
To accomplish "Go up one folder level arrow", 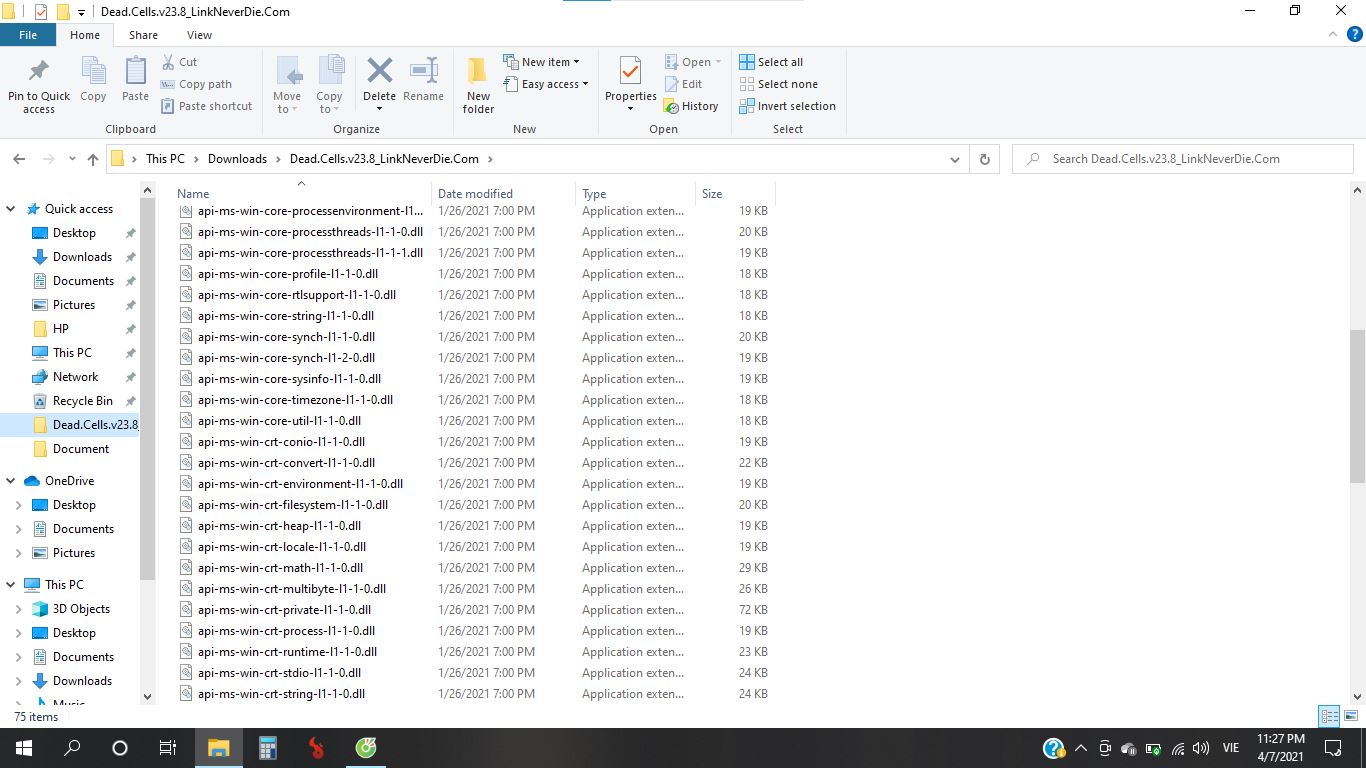I will 93,159.
